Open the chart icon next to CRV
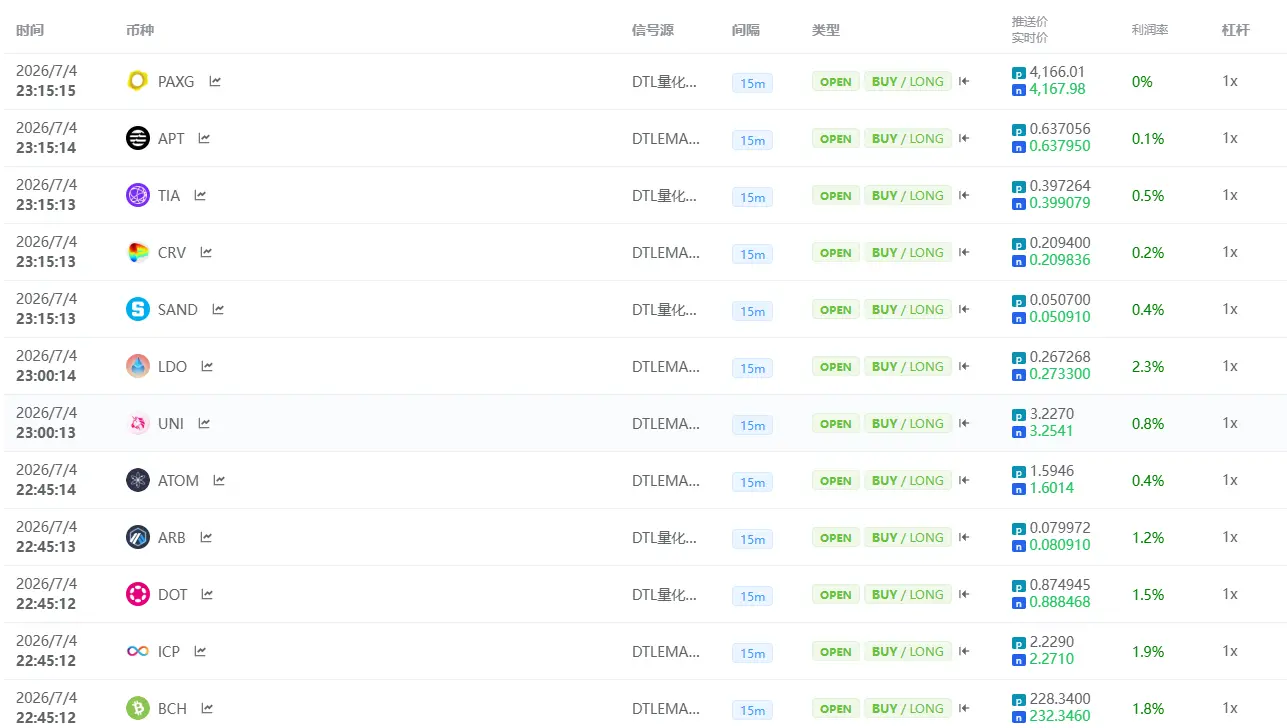 pos(206,252)
